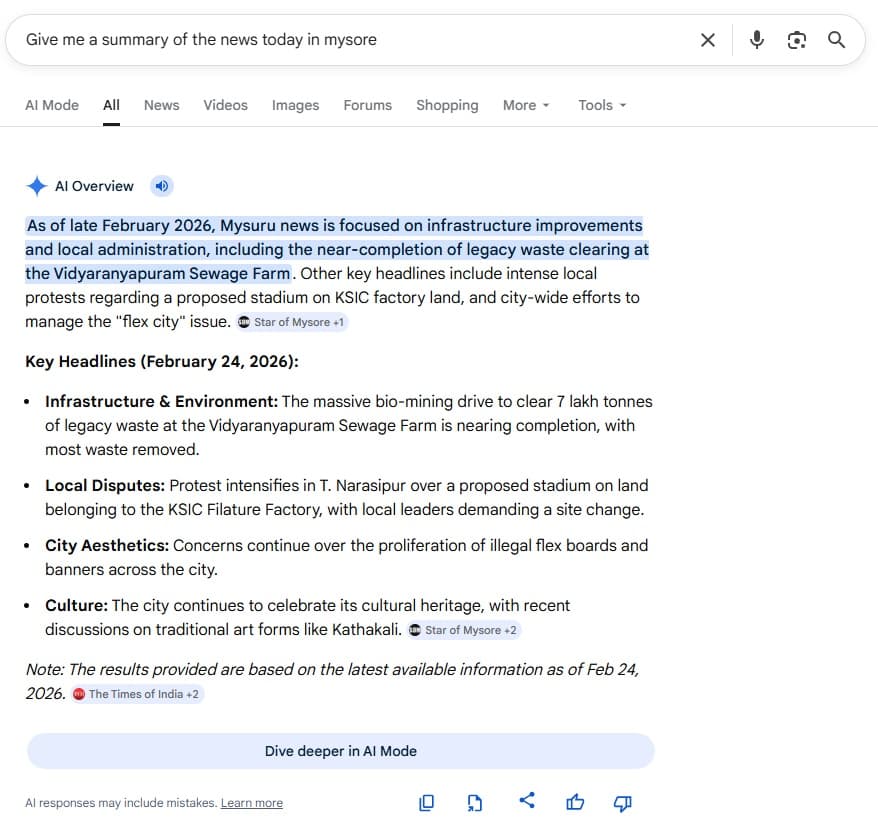Screen dimensions: 878x840
Task: Open the Learn more link
Action: 252,802
